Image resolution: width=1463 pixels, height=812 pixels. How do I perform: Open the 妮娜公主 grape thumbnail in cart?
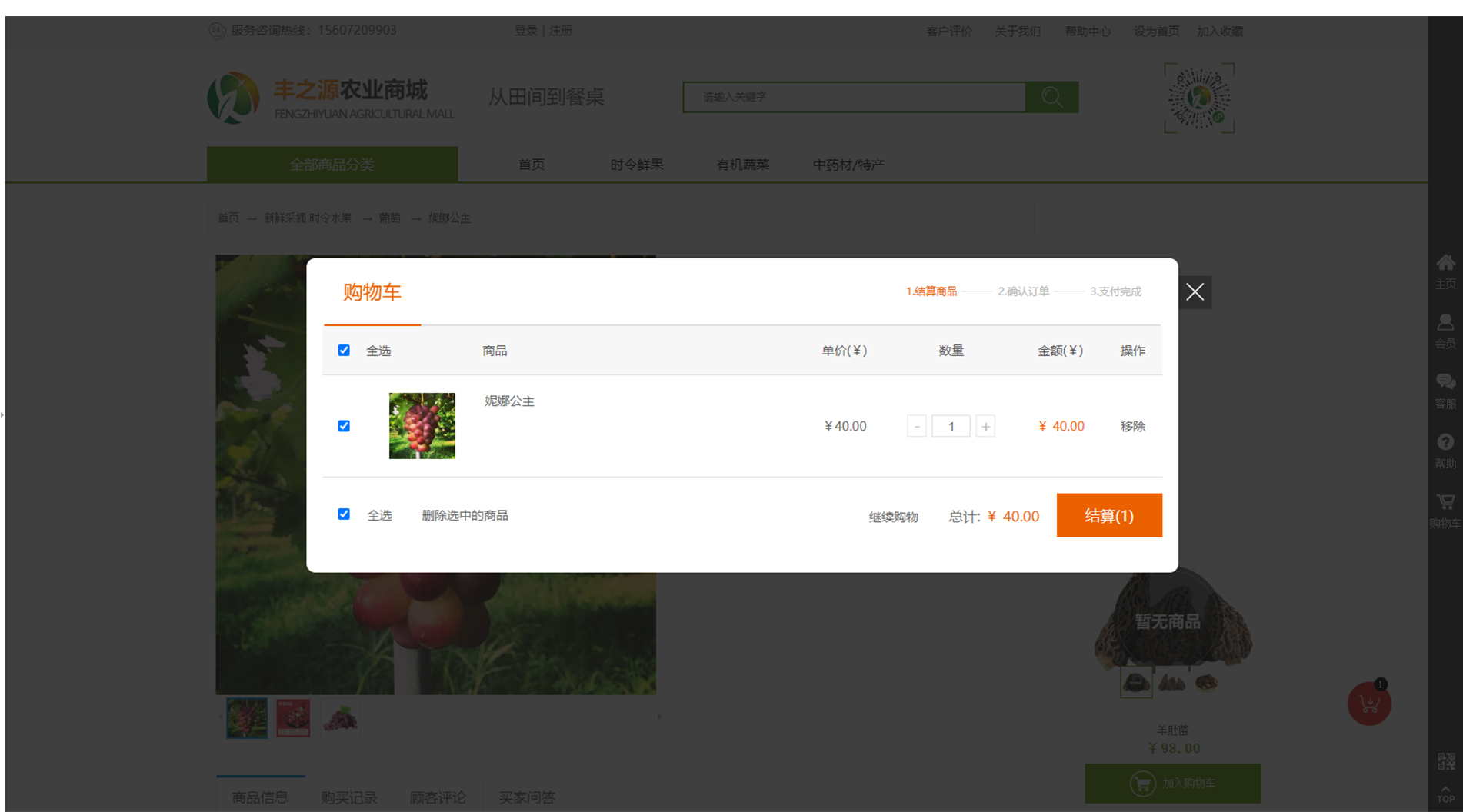click(x=422, y=426)
